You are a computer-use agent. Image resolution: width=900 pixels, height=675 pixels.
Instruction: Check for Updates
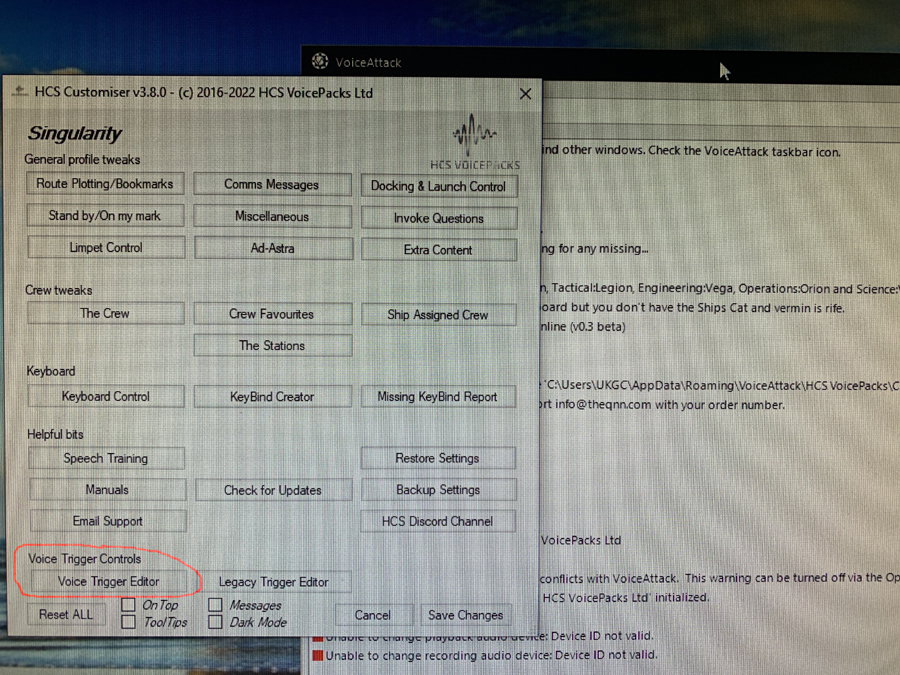coord(273,491)
